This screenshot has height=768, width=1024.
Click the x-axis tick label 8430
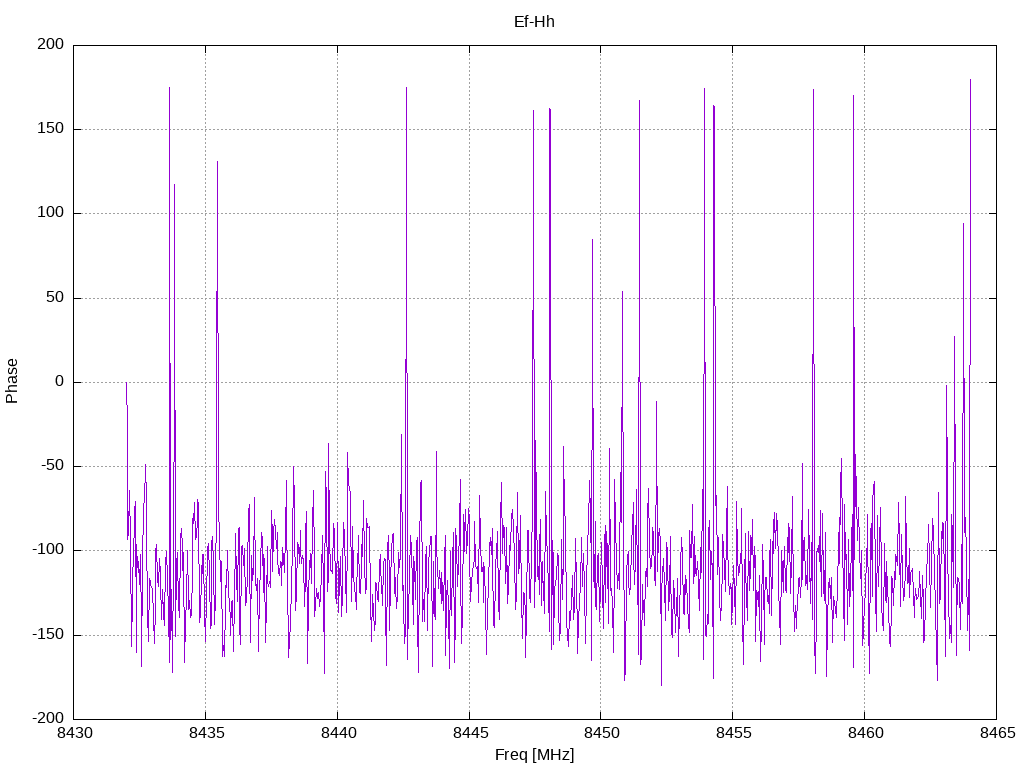(x=74, y=733)
